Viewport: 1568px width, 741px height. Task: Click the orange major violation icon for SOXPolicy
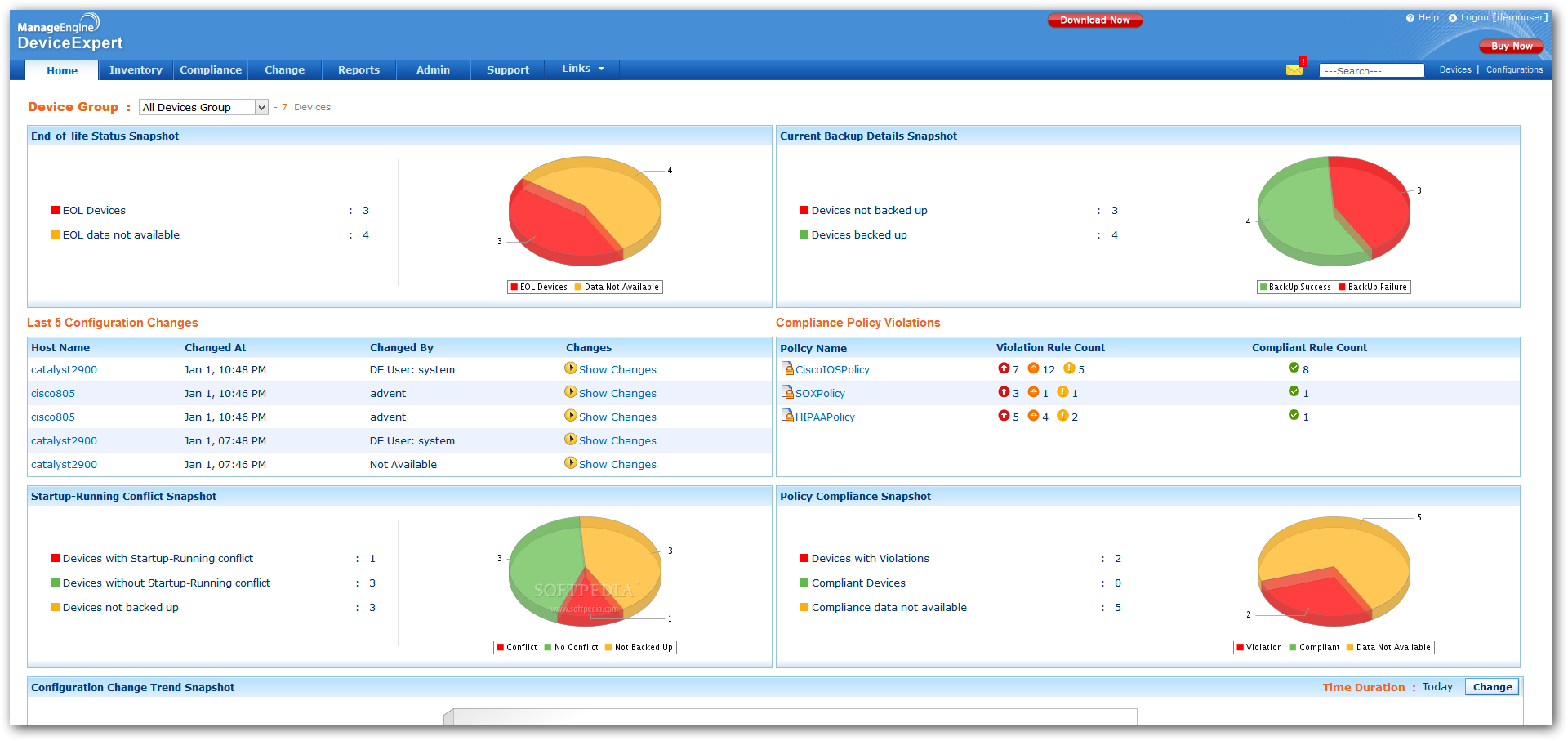(x=1033, y=392)
